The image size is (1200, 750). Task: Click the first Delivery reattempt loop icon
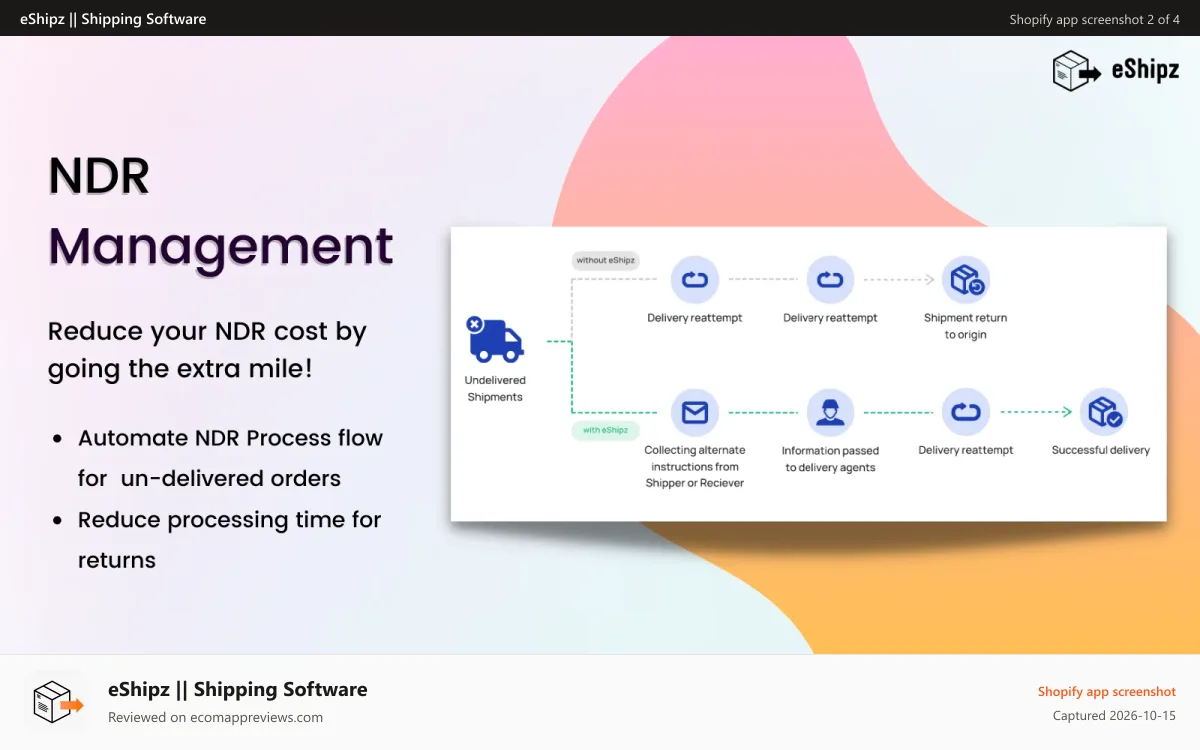695,281
